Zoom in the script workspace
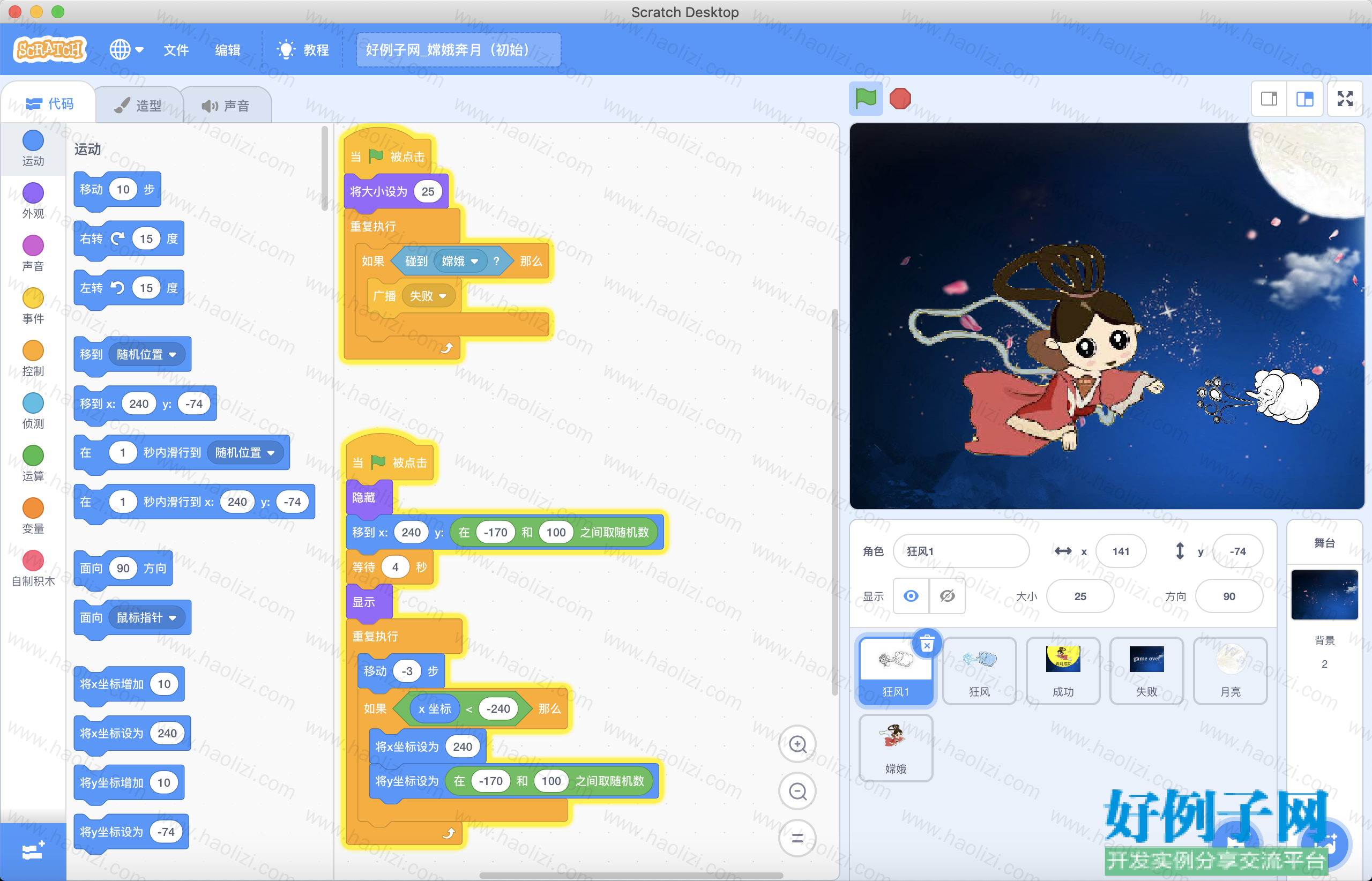The width and height of the screenshot is (1372, 881). 797,744
